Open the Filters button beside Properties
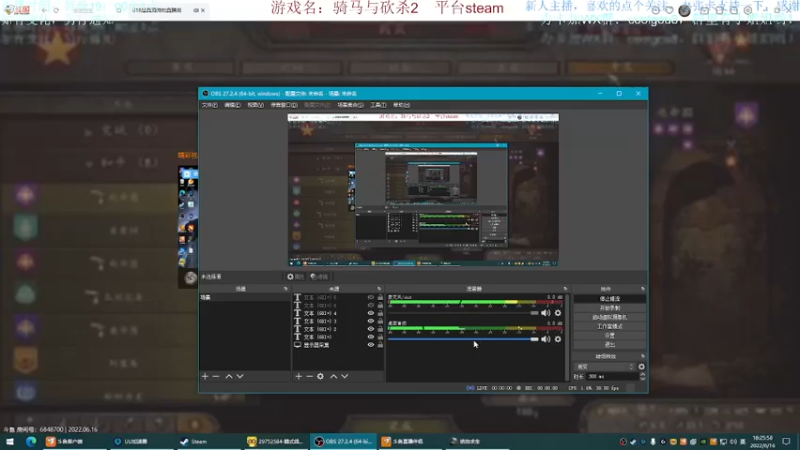Screen dimensions: 800x450 coord(319,277)
